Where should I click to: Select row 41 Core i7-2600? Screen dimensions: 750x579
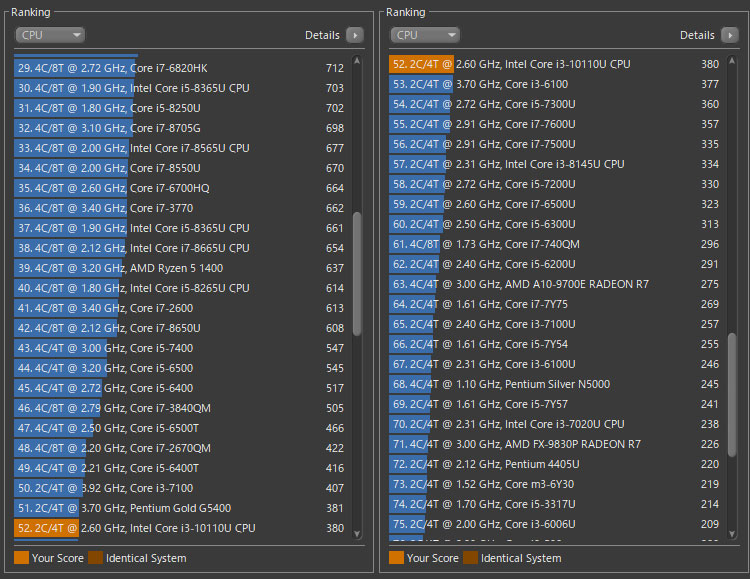click(x=182, y=308)
